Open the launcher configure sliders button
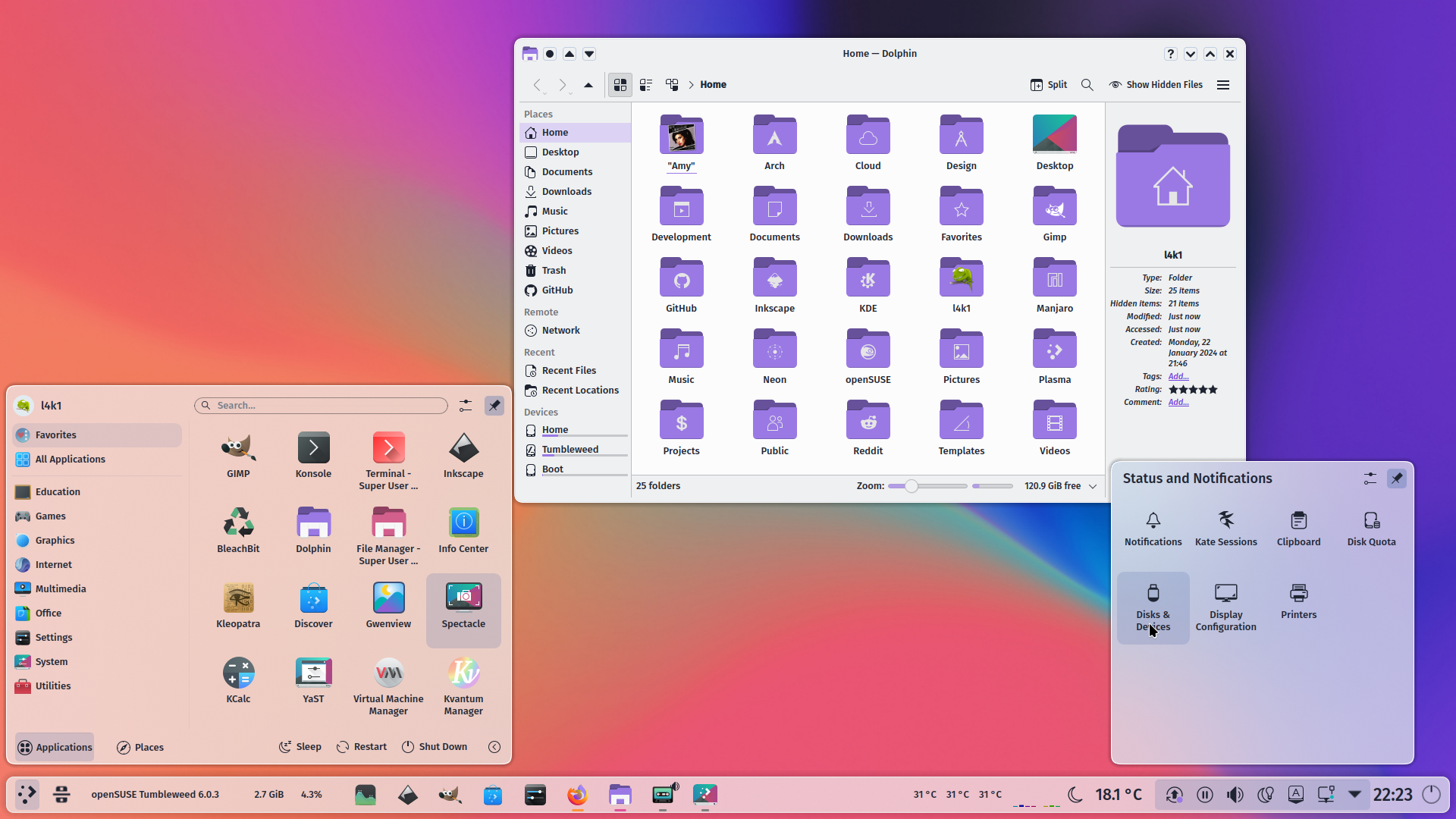This screenshot has height=819, width=1456. [x=465, y=406]
